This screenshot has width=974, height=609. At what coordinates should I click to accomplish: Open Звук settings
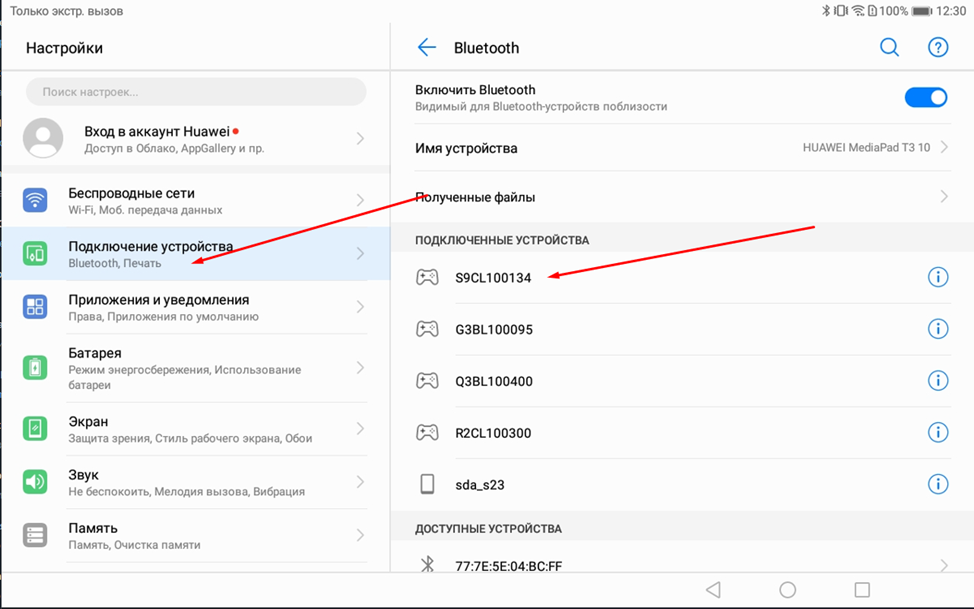point(195,482)
